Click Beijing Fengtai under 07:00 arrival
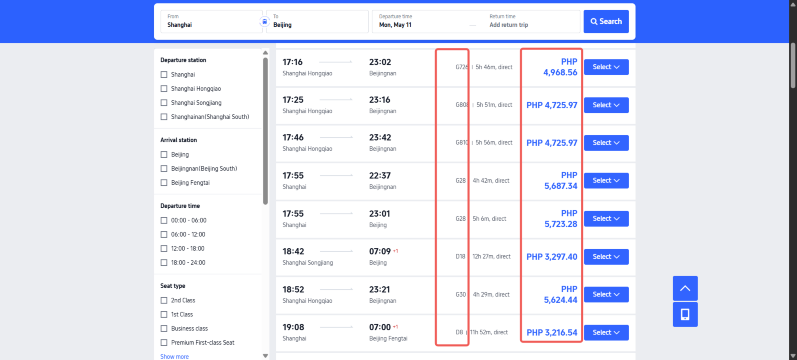Image resolution: width=797 pixels, height=360 pixels. click(x=388, y=339)
